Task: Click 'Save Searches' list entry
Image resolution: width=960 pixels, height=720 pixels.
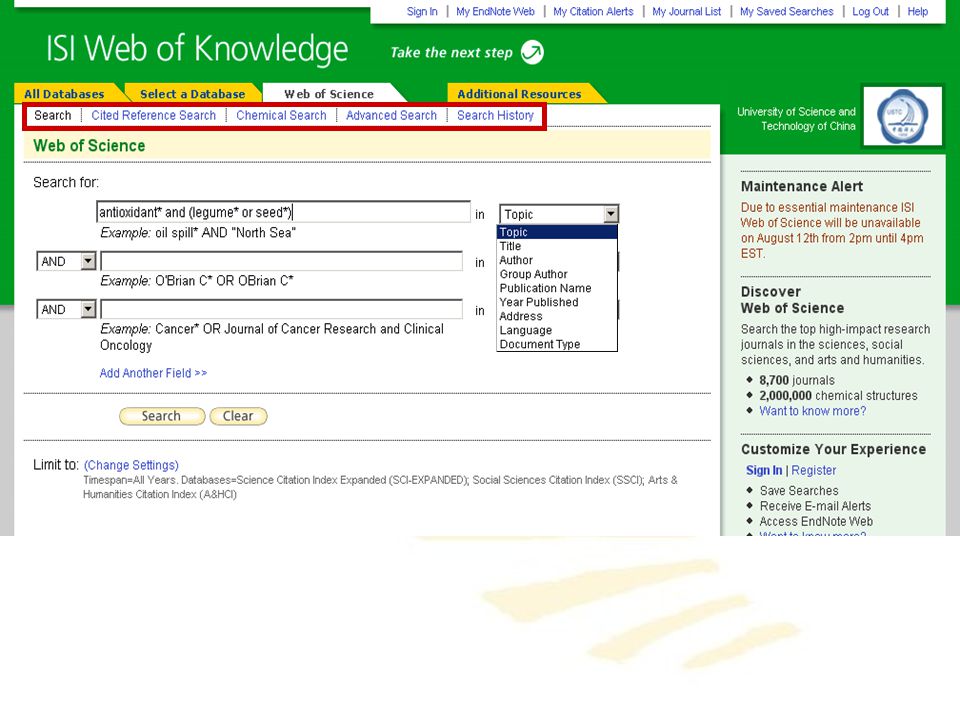Action: 799,490
